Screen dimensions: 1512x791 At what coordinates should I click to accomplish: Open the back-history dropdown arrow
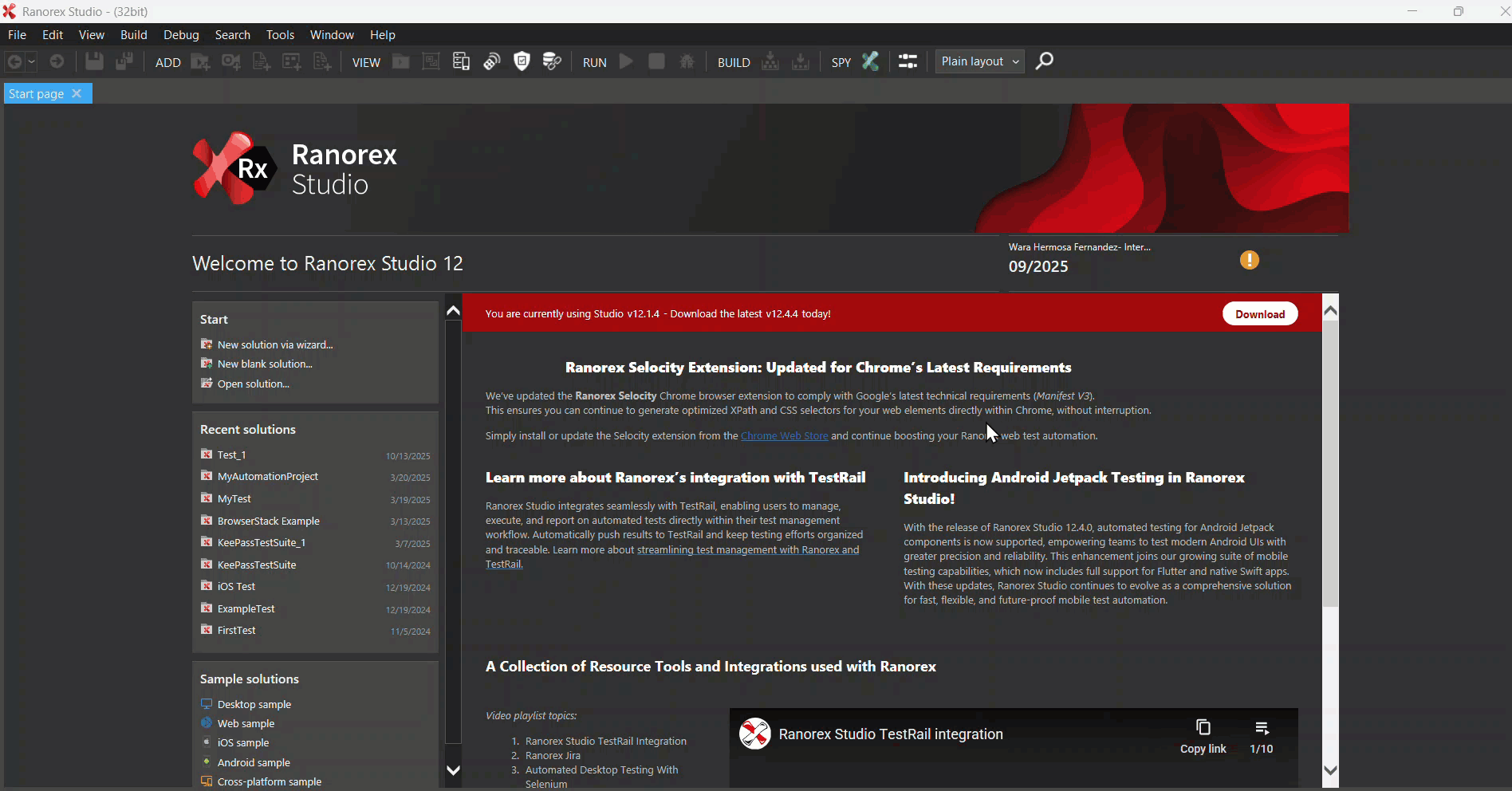pos(32,61)
